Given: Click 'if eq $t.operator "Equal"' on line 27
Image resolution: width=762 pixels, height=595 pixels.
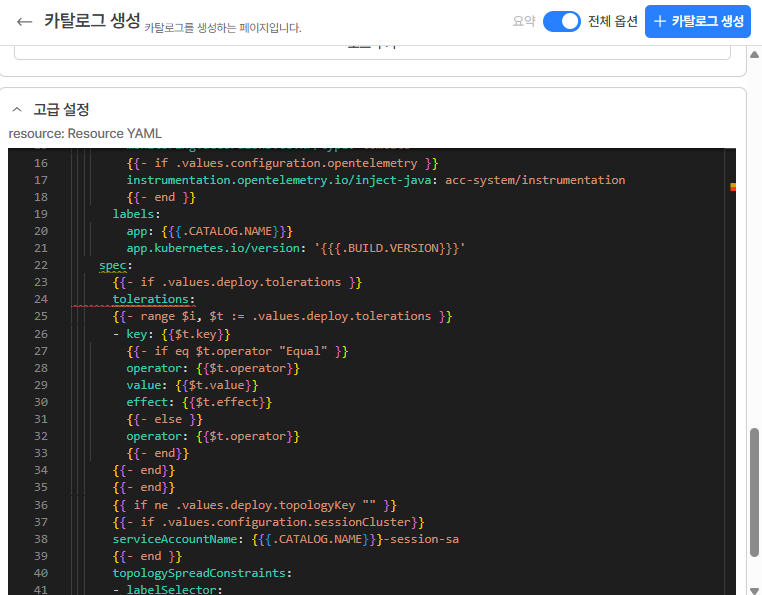Looking at the screenshot, I should (x=241, y=351).
